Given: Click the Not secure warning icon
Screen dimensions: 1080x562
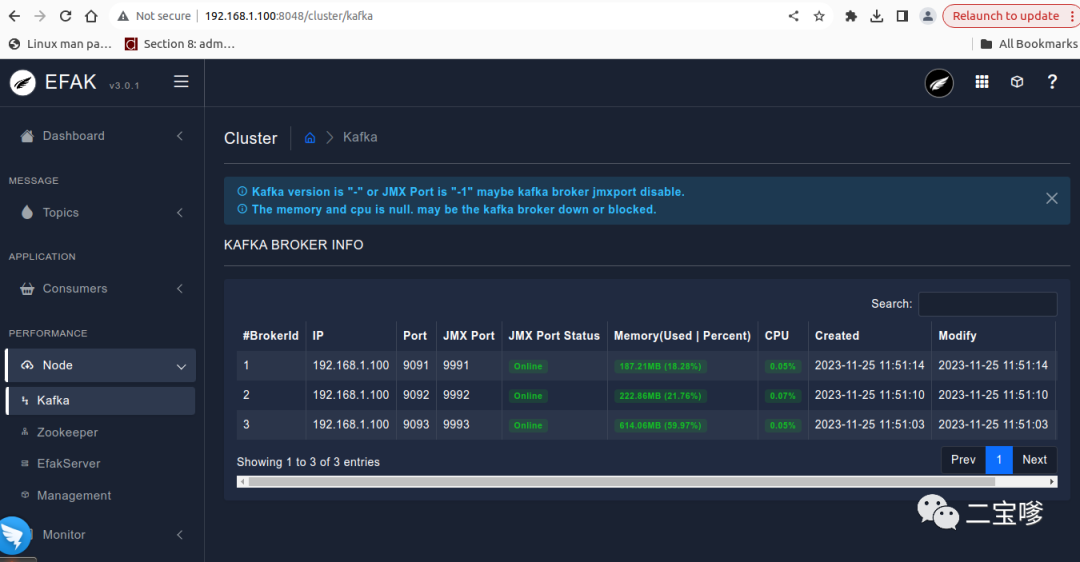Looking at the screenshot, I should point(123,16).
